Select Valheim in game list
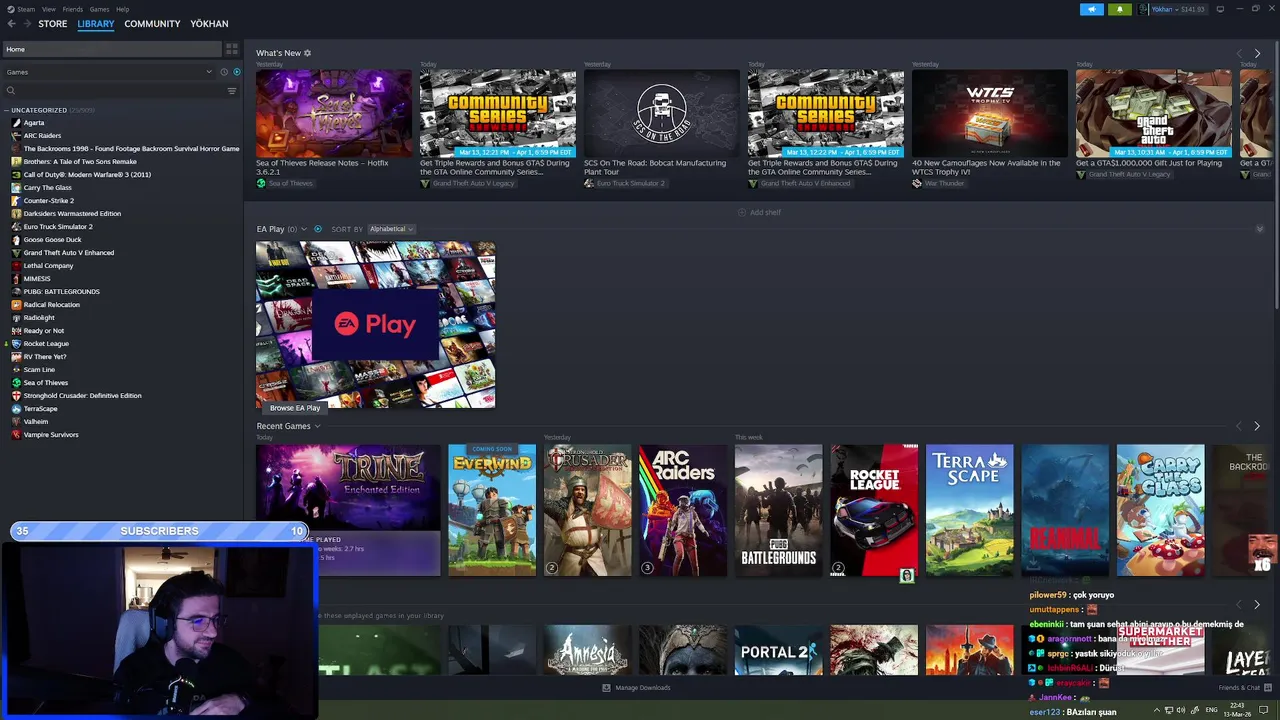1280x720 pixels. 36,421
